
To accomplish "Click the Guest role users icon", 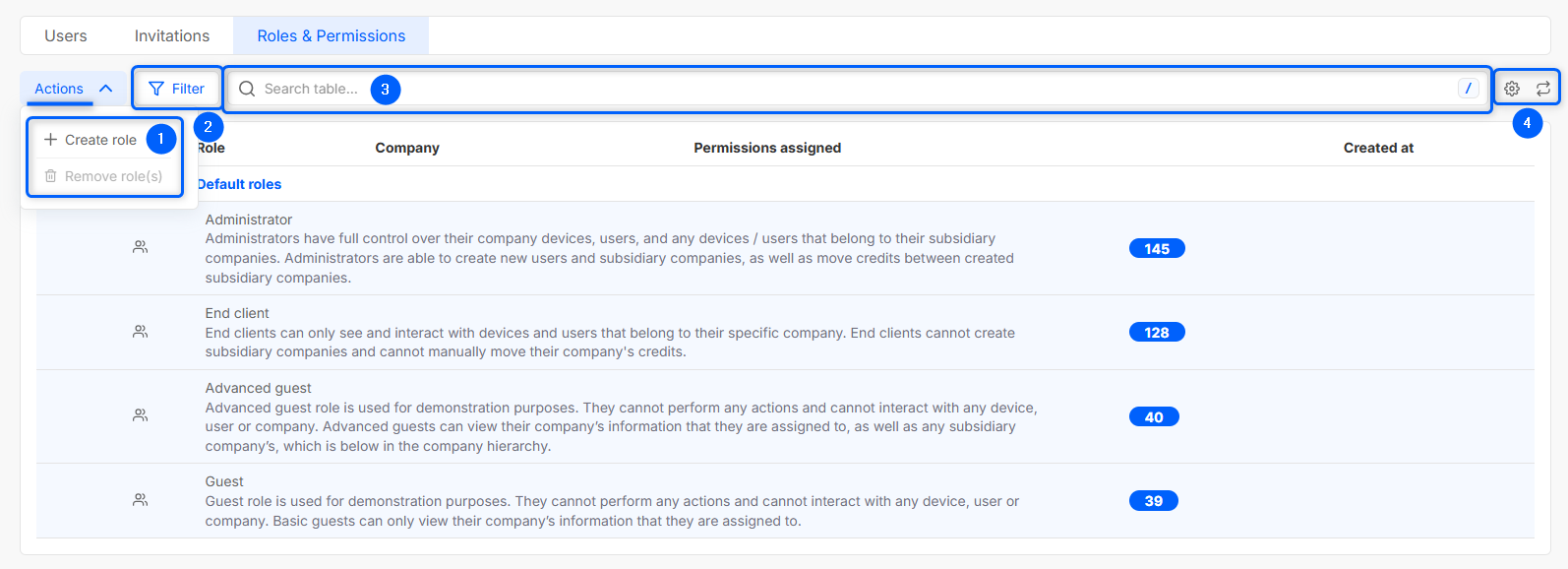I will click(141, 500).
